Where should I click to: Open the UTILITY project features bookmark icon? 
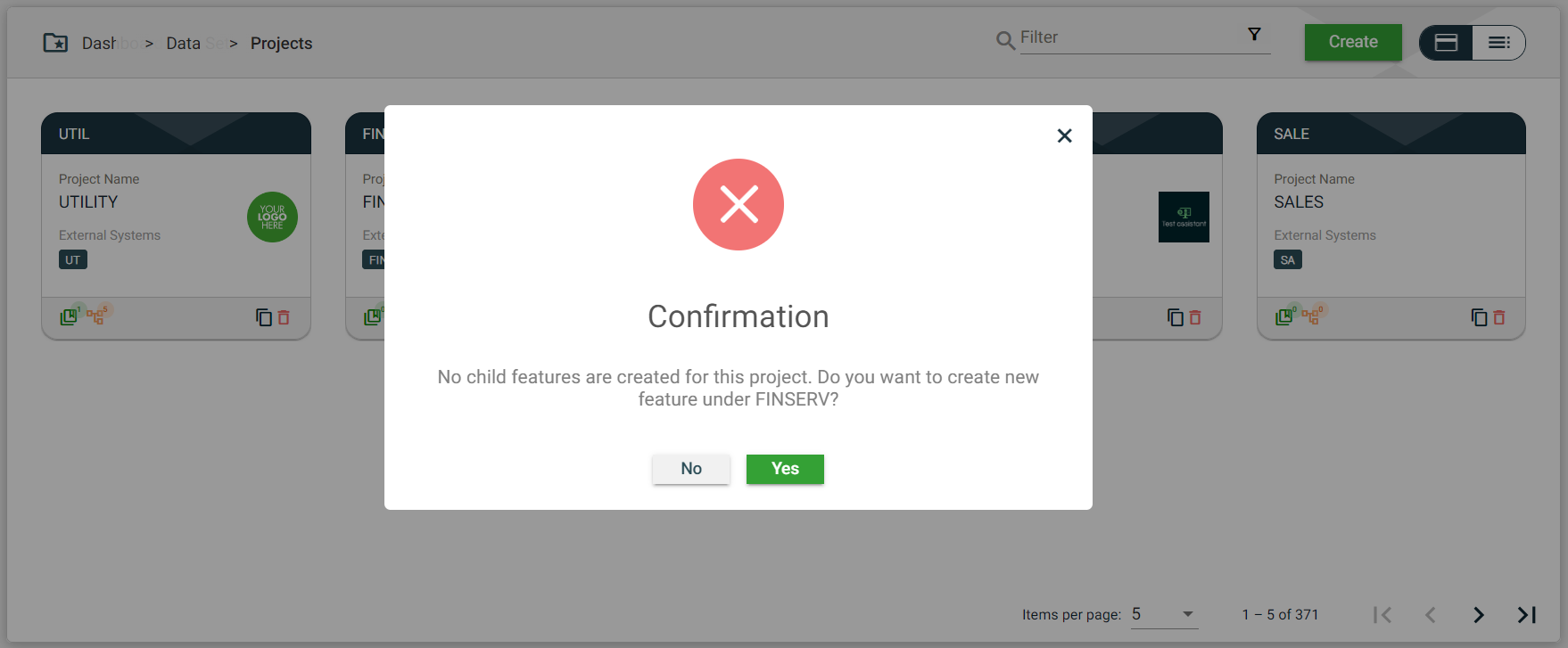coord(69,316)
